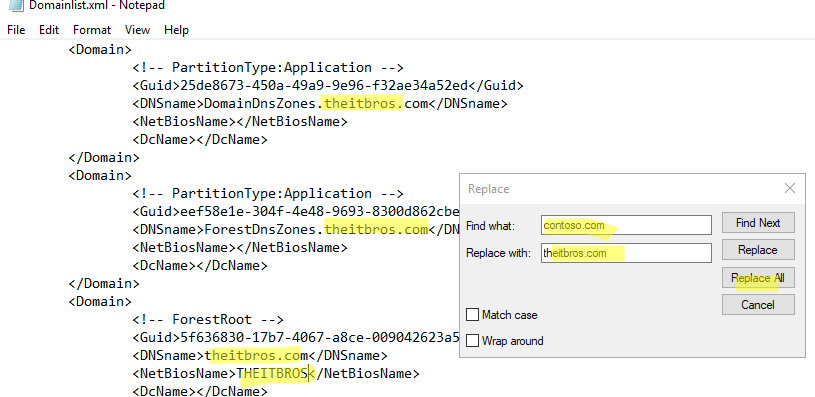This screenshot has height=397, width=815.
Task: Close the Replace dialog
Action: pos(790,188)
